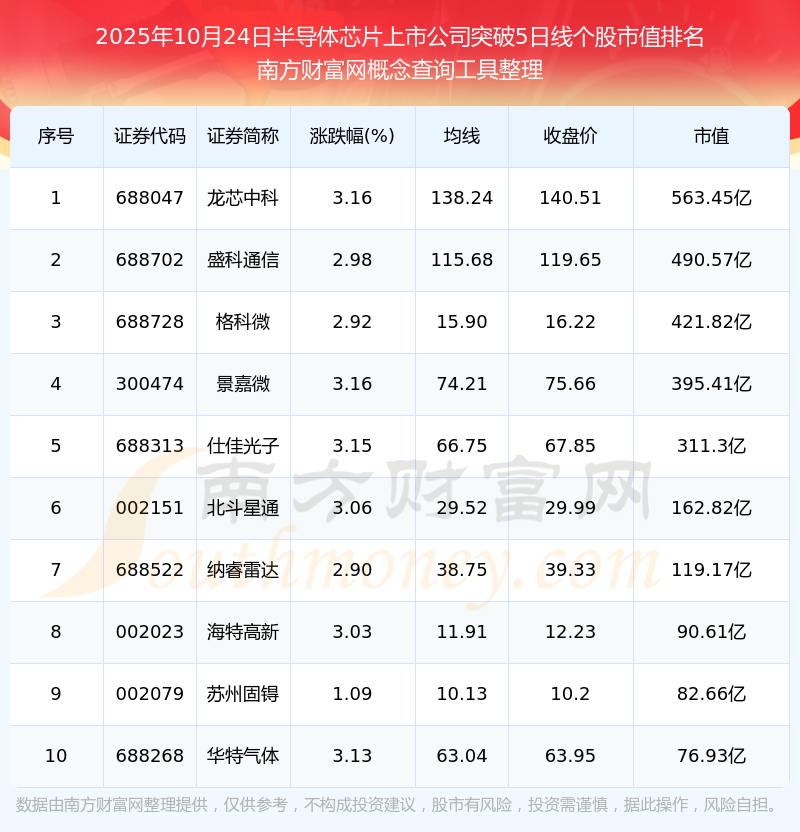800x832 pixels.
Task: Click subtitle 南方财富网概念查询工具整理
Action: (x=400, y=70)
